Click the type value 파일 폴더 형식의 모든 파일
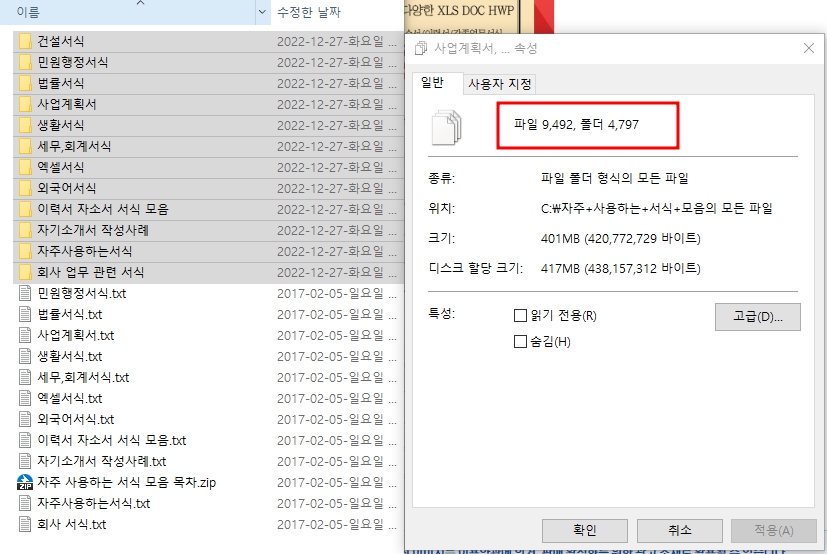The image size is (827, 554). click(615, 178)
